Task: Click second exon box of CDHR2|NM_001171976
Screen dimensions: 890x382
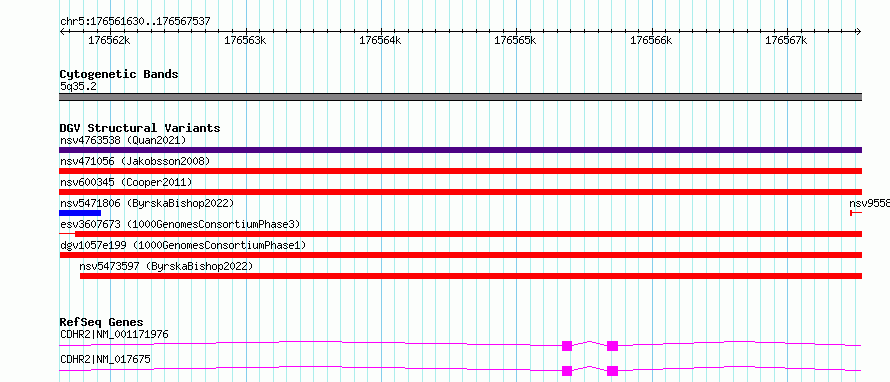Action: coord(612,346)
